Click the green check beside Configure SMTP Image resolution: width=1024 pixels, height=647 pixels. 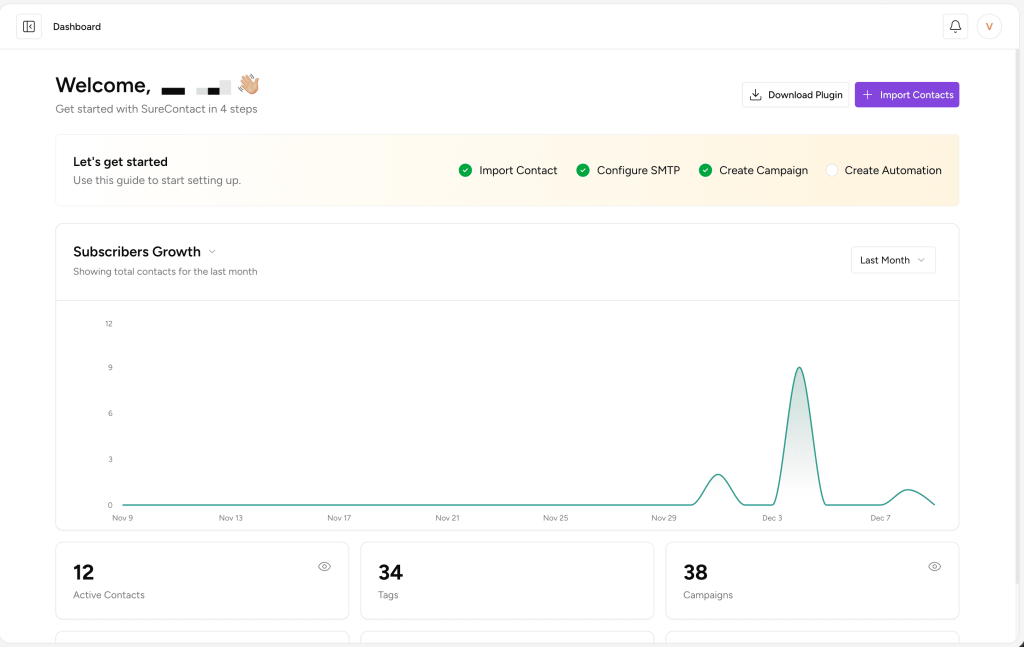[x=583, y=170]
